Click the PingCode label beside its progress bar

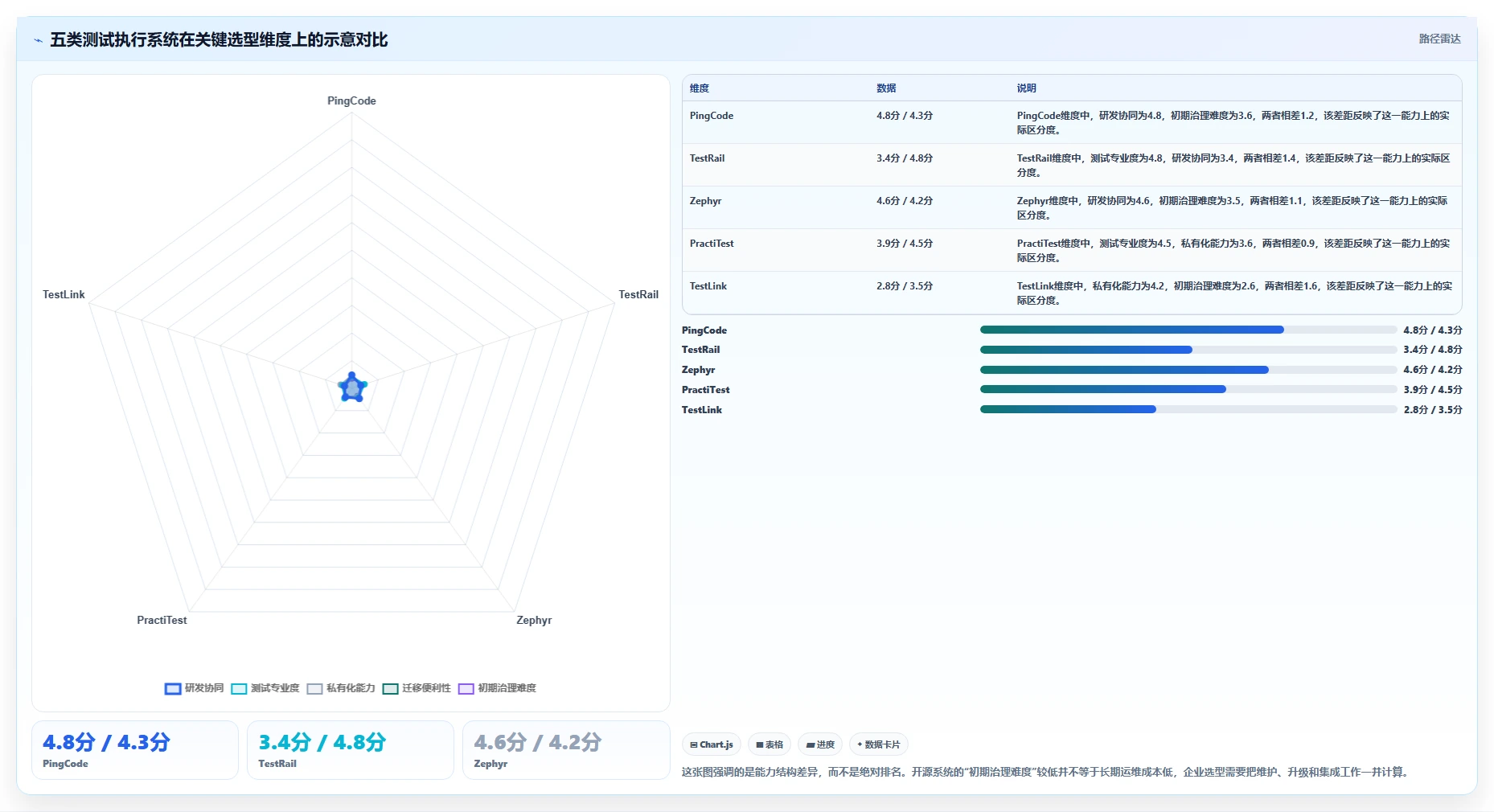click(704, 330)
